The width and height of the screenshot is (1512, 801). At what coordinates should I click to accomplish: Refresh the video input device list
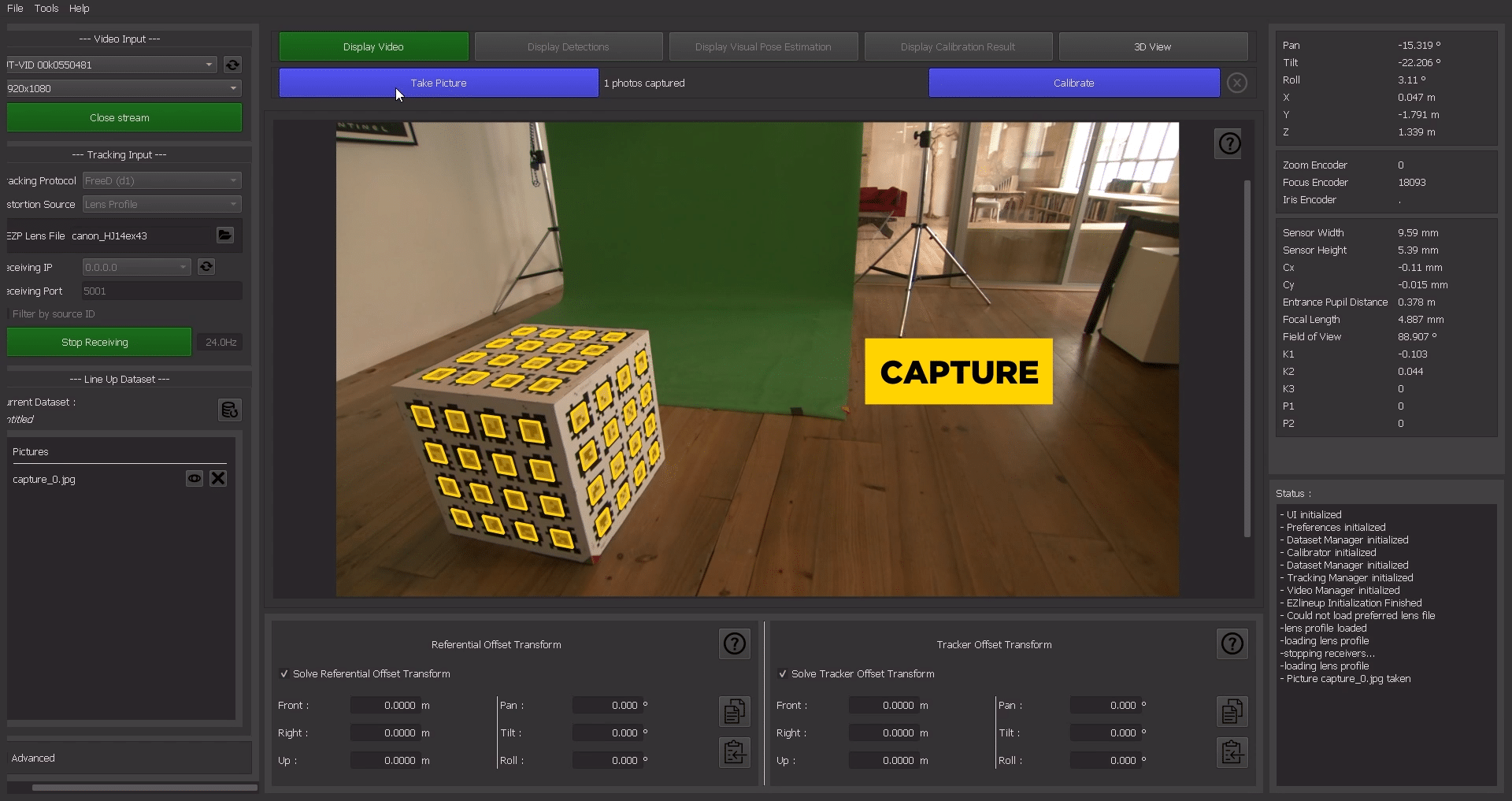[x=232, y=65]
